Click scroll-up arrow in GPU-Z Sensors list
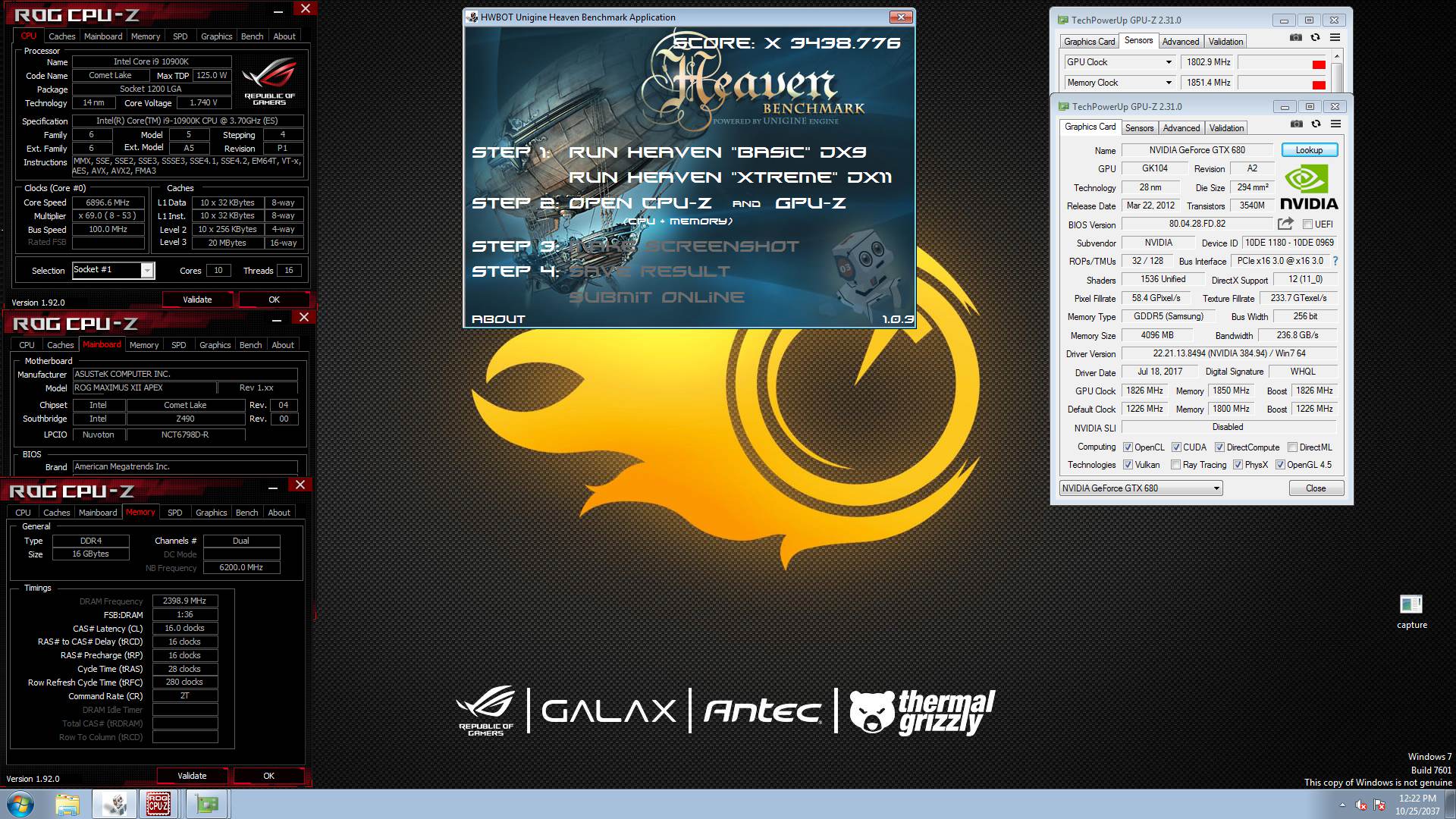Image resolution: width=1456 pixels, height=819 pixels. (1336, 57)
